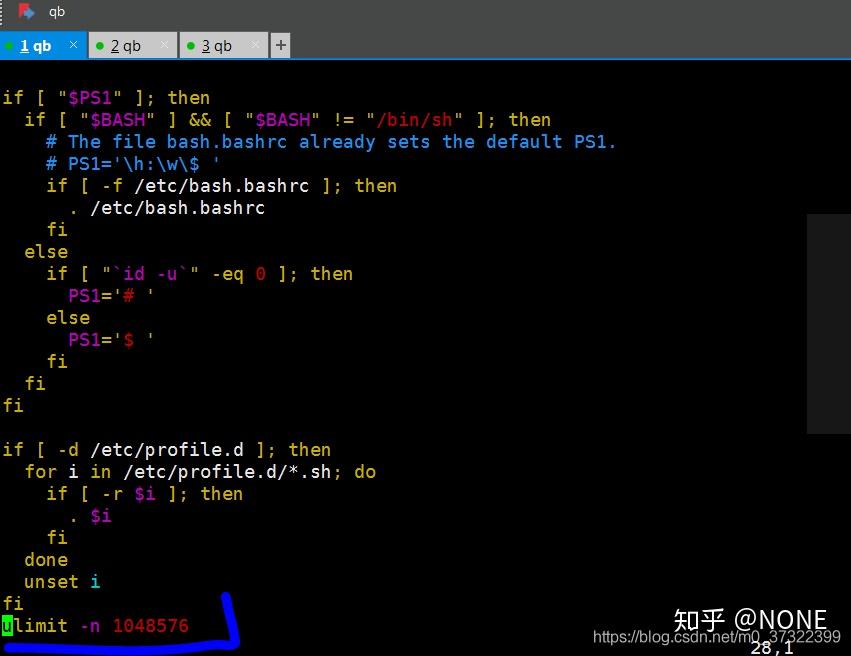Switch to the 3 qb tab

[224, 46]
